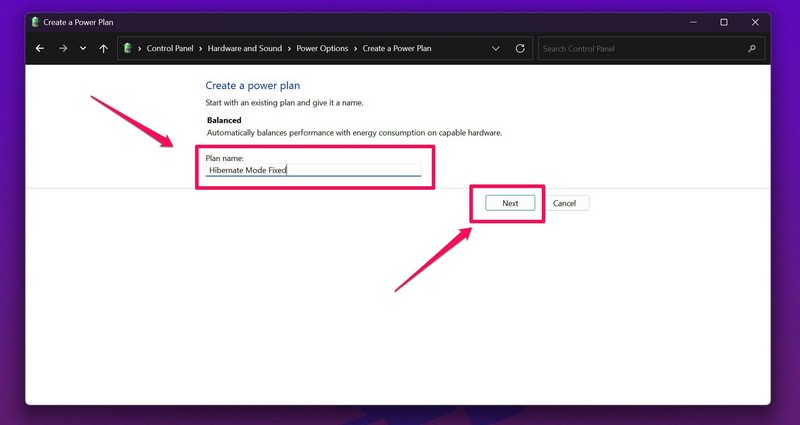Click the power icon in address bar

pos(128,48)
